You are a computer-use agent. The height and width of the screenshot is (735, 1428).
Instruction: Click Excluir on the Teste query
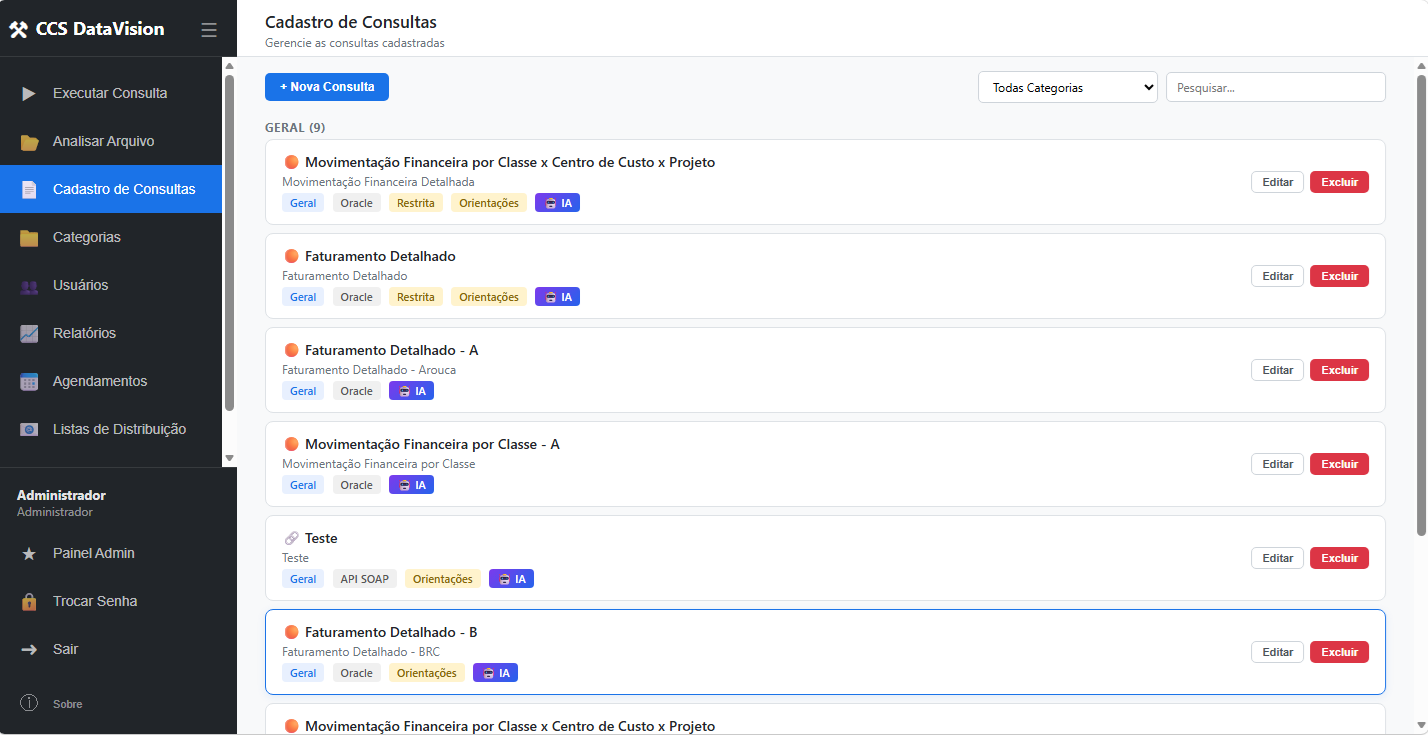point(1339,558)
